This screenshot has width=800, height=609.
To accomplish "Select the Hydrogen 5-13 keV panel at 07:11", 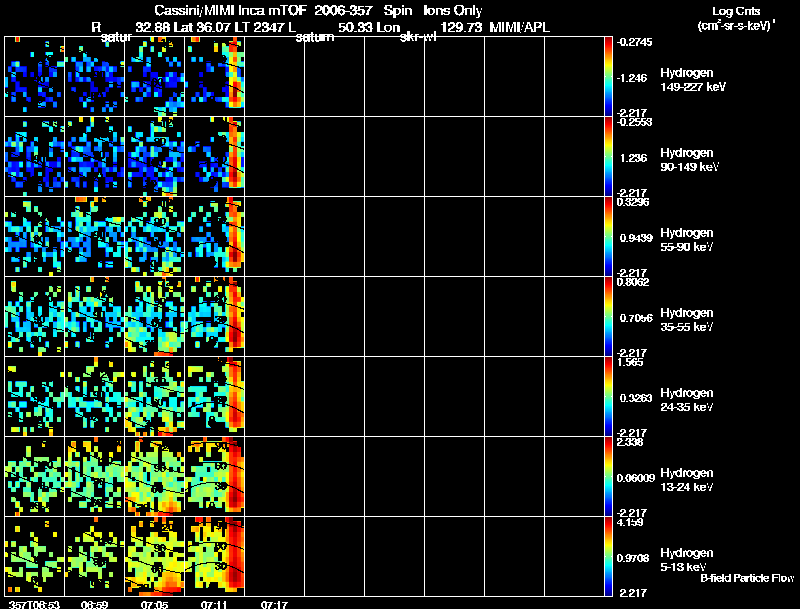I will coord(215,556).
